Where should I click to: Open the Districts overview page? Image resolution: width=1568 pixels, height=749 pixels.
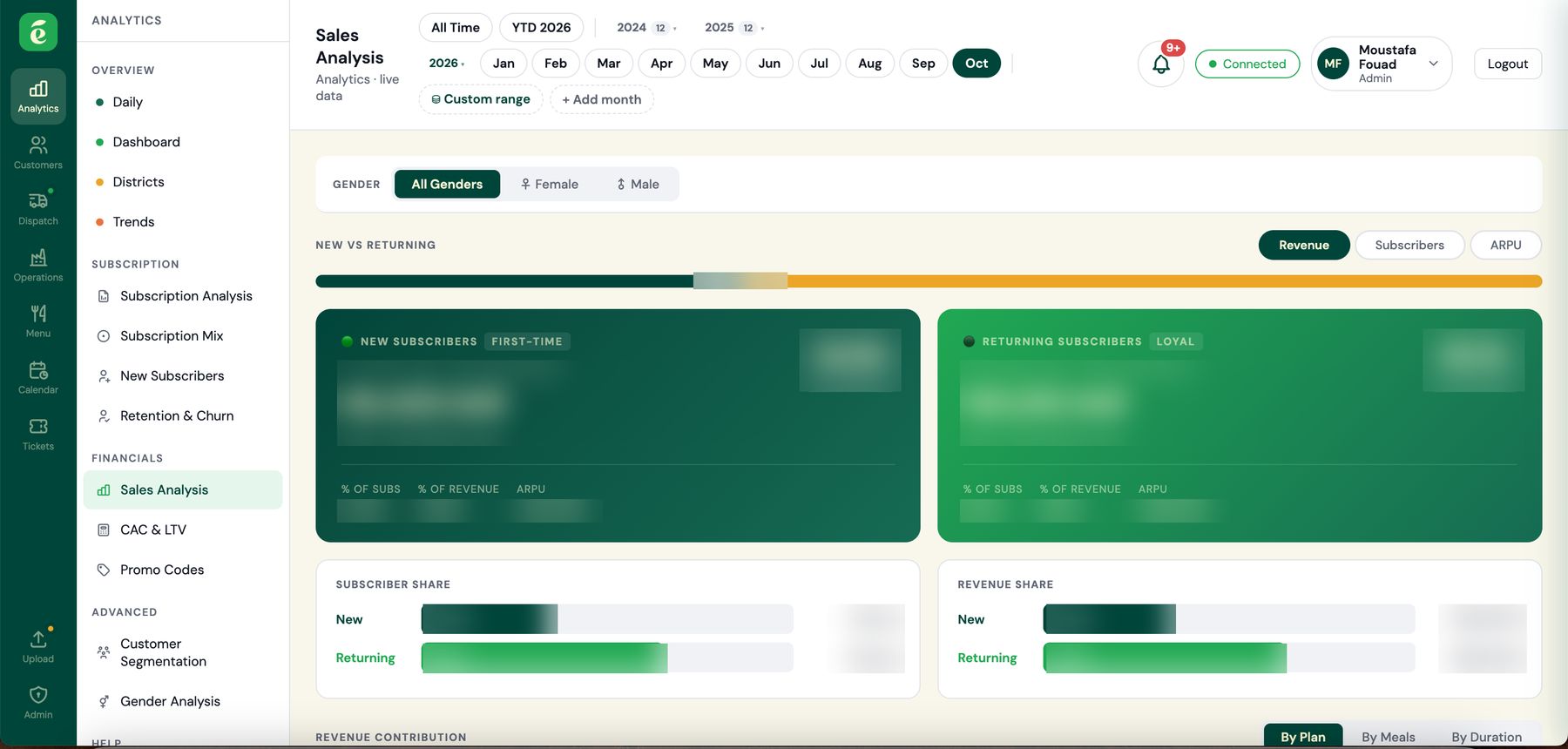[183, 182]
